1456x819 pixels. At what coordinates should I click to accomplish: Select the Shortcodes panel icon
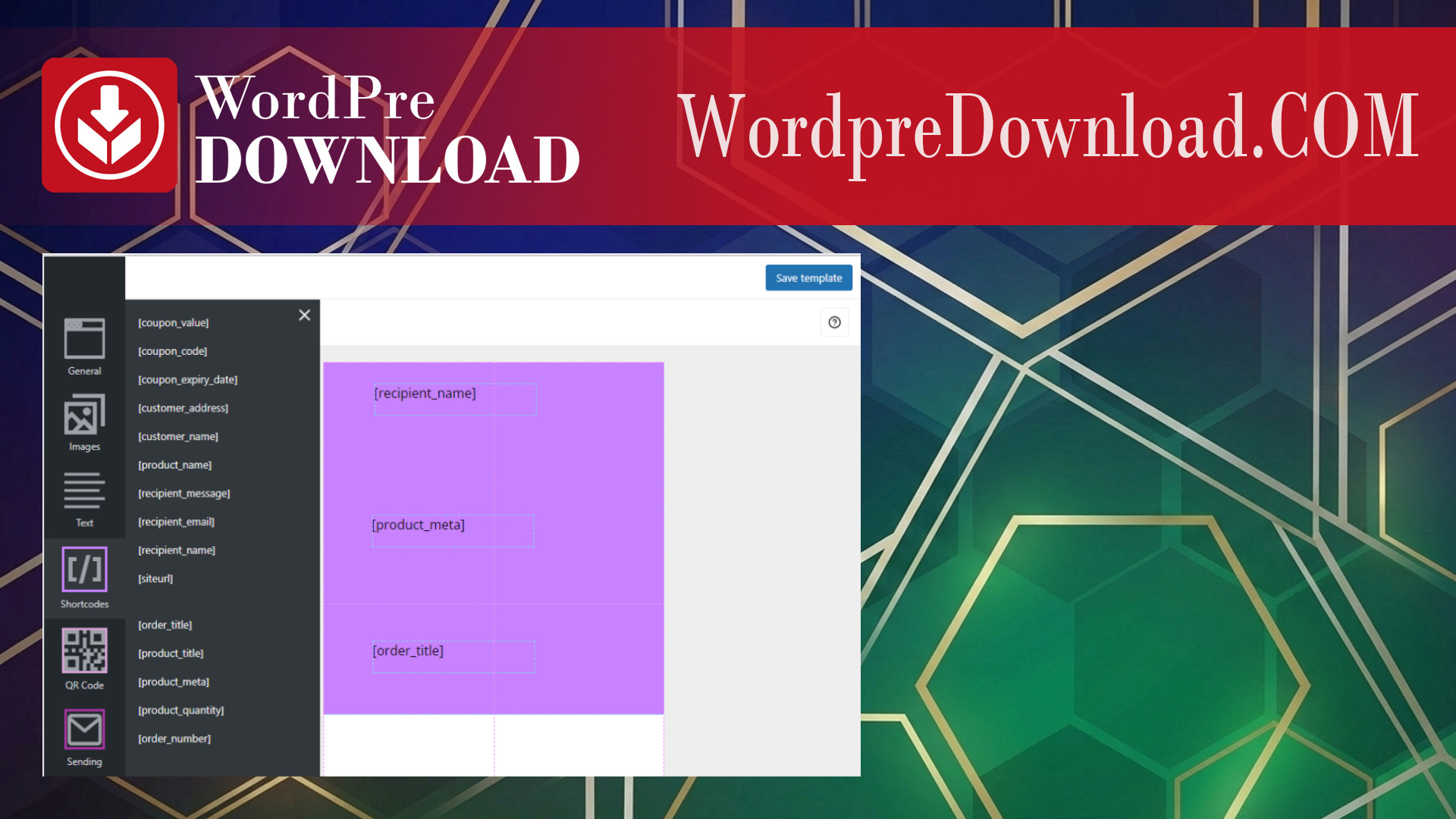(x=84, y=569)
